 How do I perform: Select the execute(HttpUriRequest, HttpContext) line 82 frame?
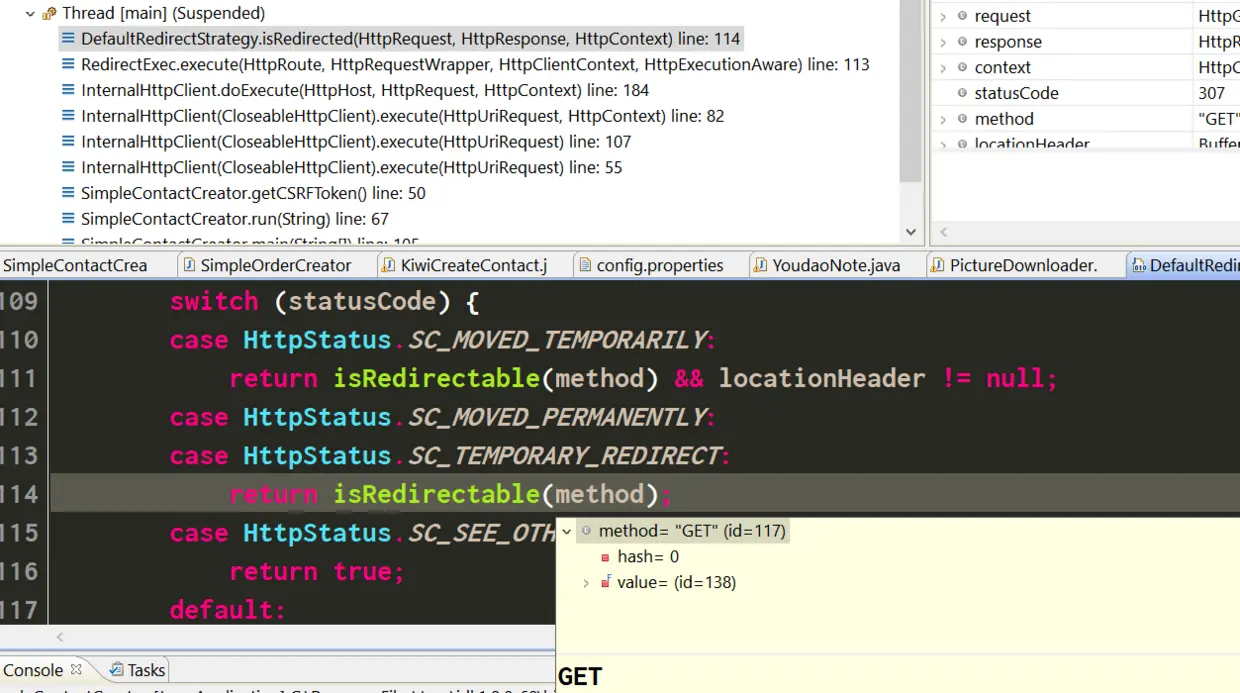[402, 116]
